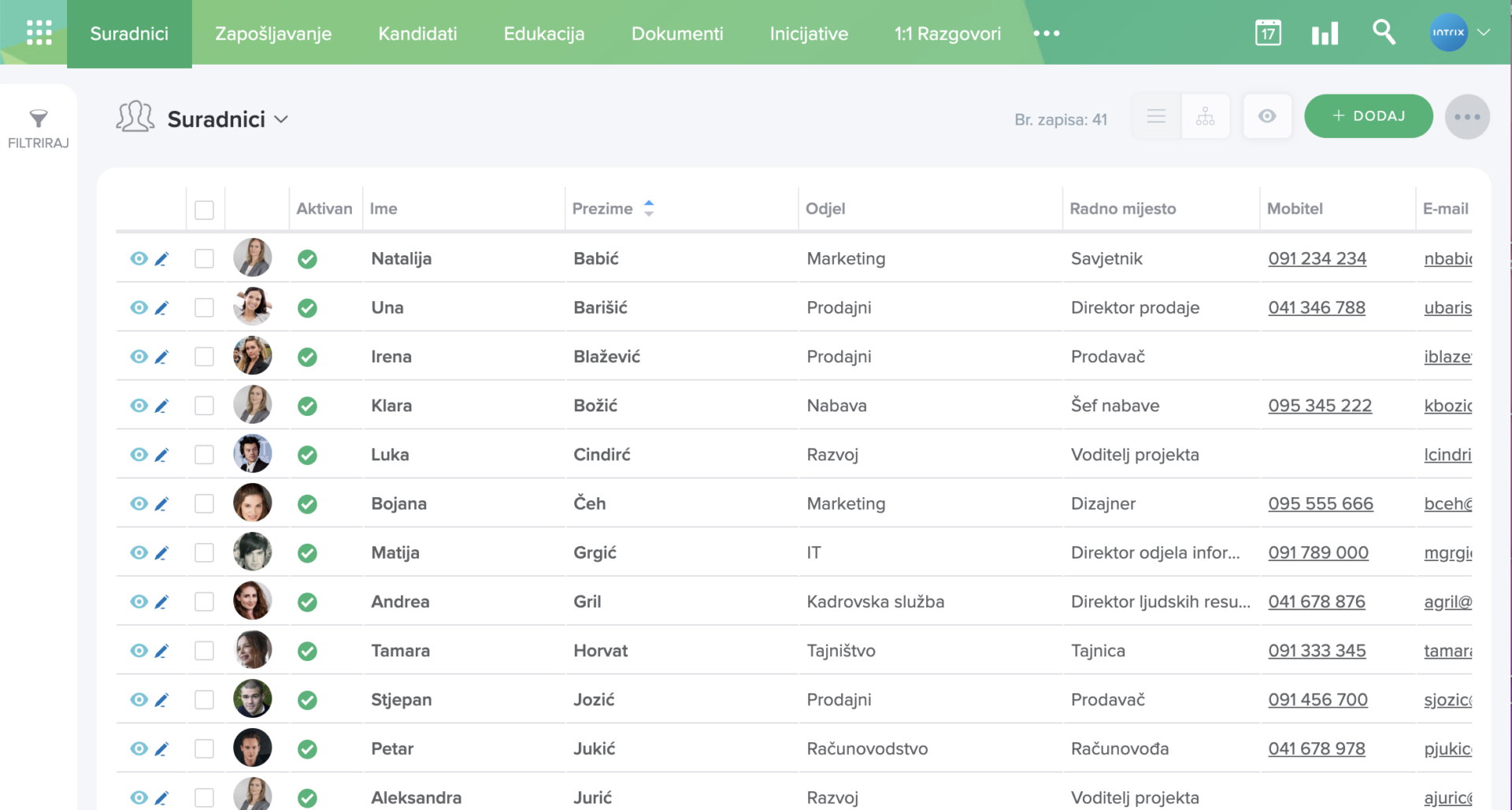
Task: Switch to list view icon
Action: (x=1156, y=117)
